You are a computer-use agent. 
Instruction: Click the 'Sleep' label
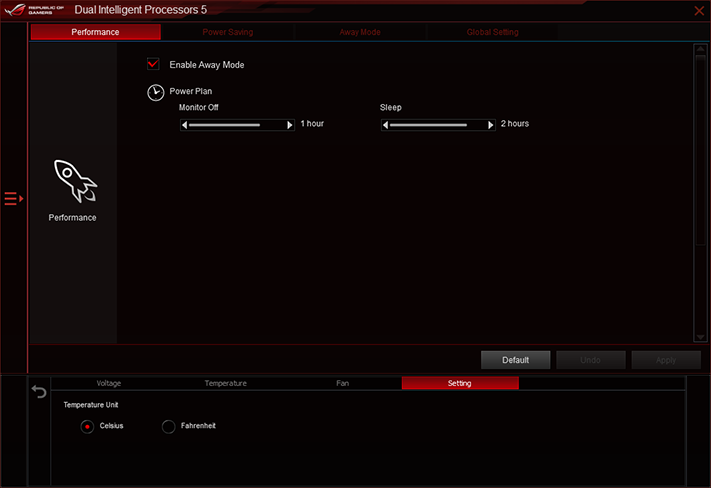(x=390, y=107)
